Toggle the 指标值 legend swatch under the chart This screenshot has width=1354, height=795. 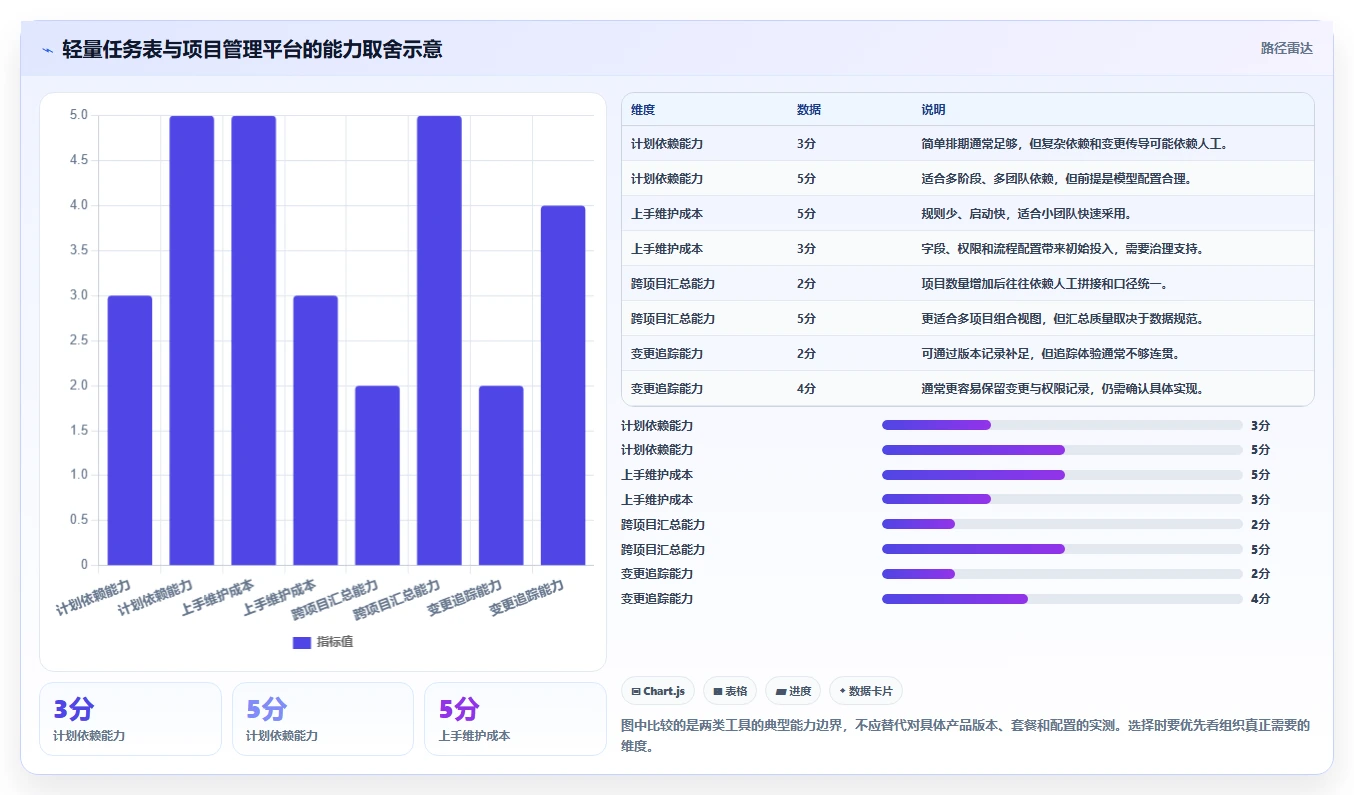pyautogui.click(x=302, y=642)
